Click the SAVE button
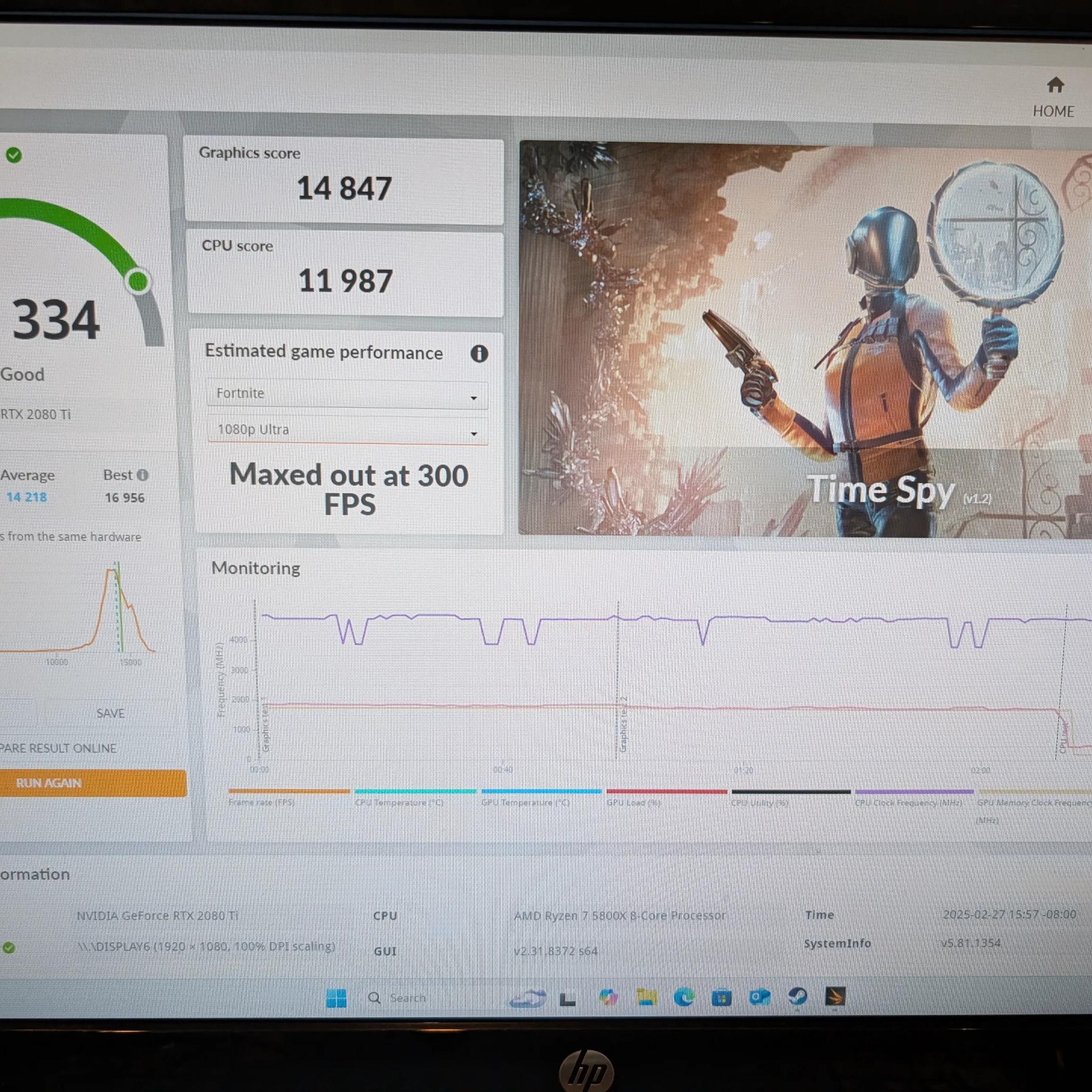This screenshot has height=1092, width=1092. (111, 714)
